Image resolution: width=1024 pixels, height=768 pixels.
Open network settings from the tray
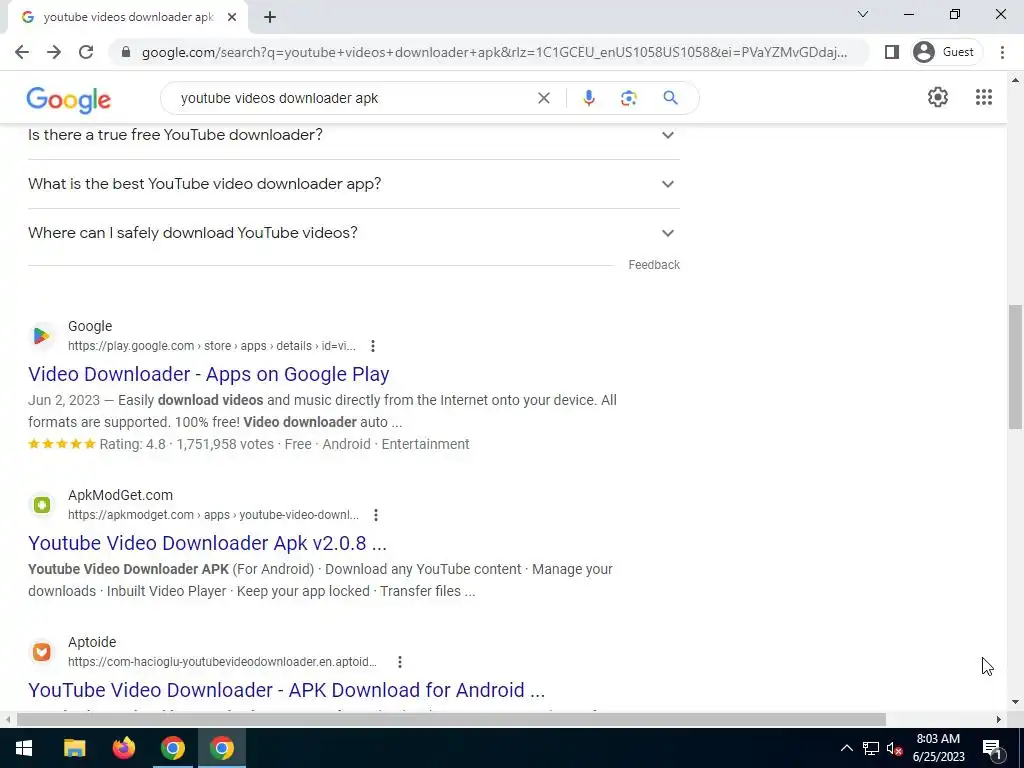[x=871, y=748]
